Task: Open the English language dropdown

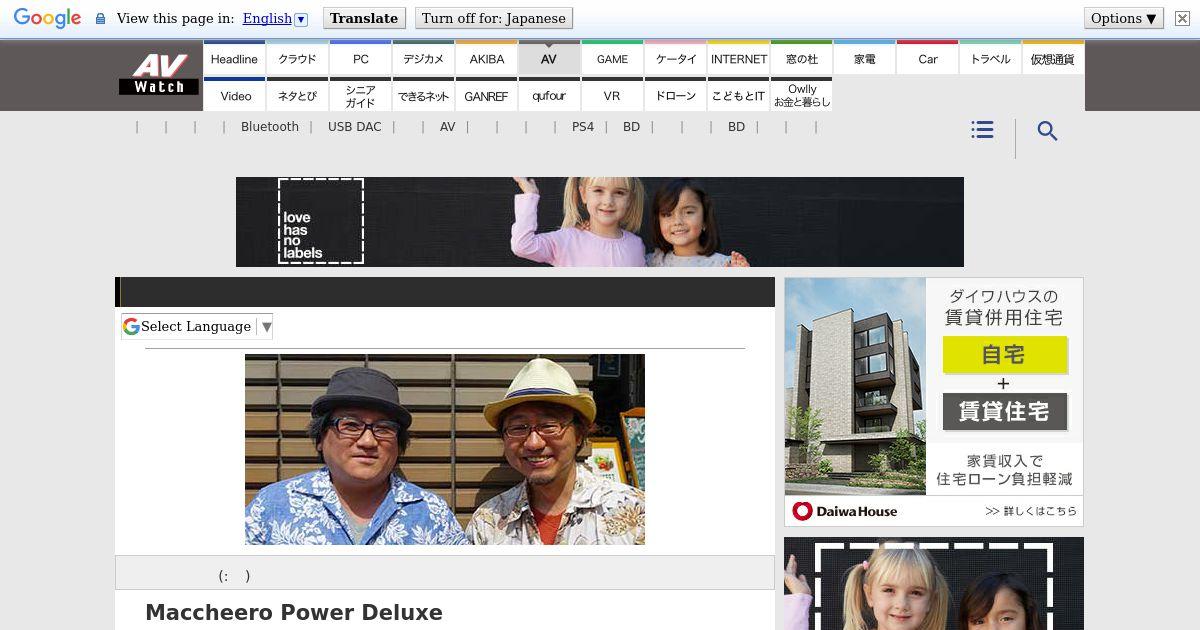Action: [274, 18]
